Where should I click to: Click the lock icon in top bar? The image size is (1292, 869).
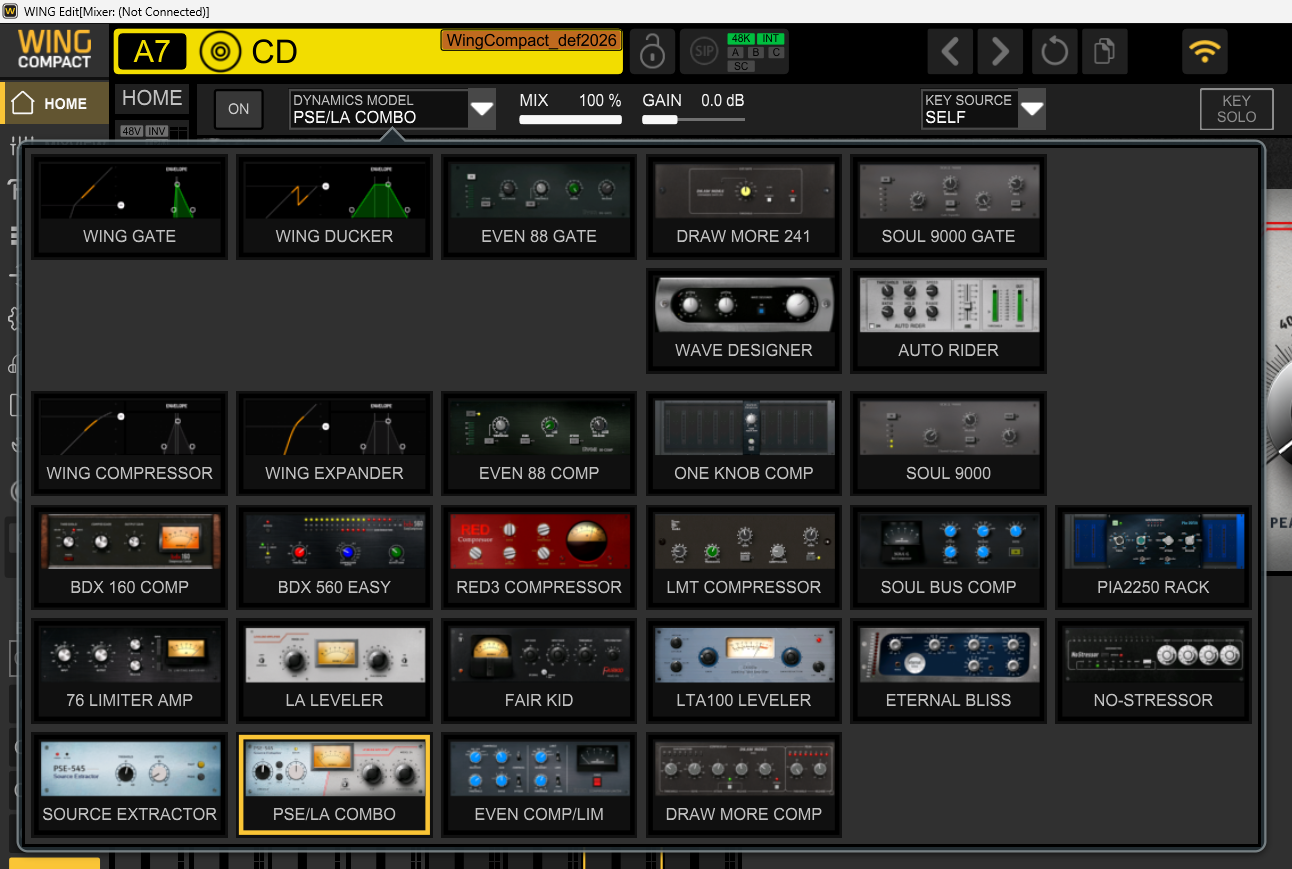[651, 51]
